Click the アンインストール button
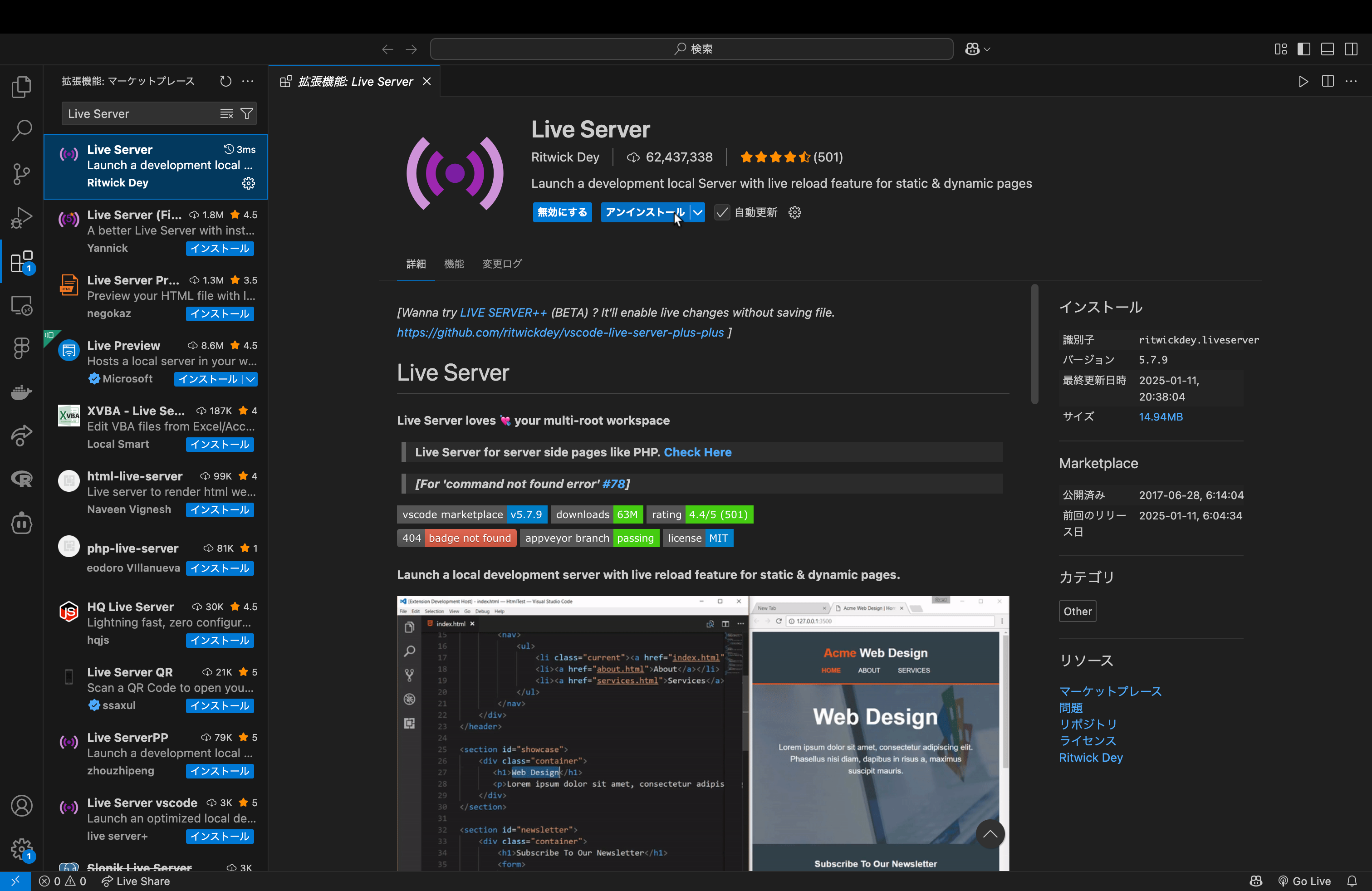 tap(645, 212)
